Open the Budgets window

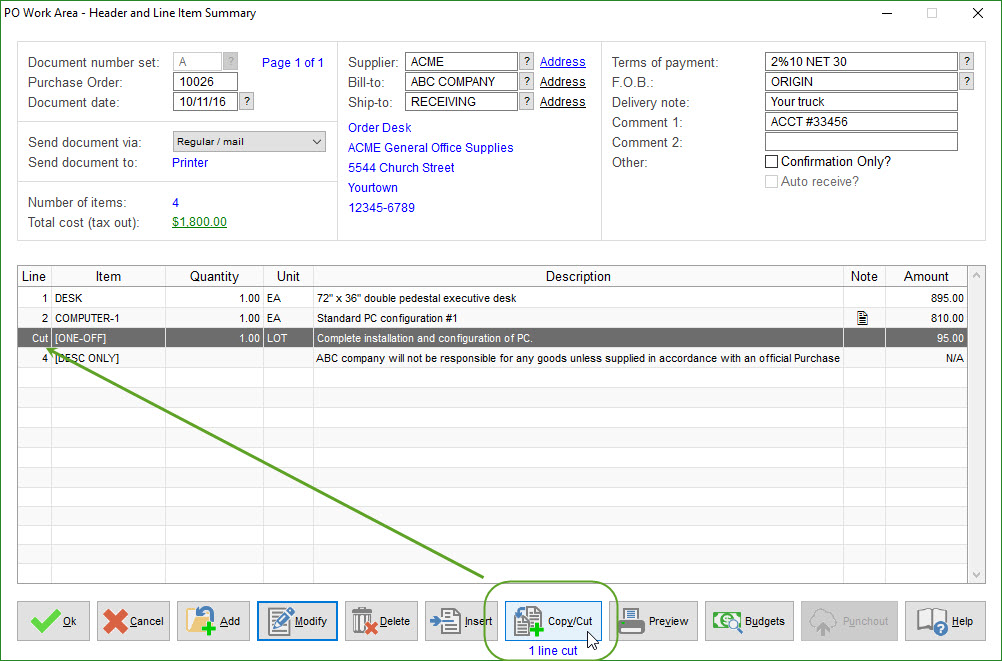(x=750, y=621)
